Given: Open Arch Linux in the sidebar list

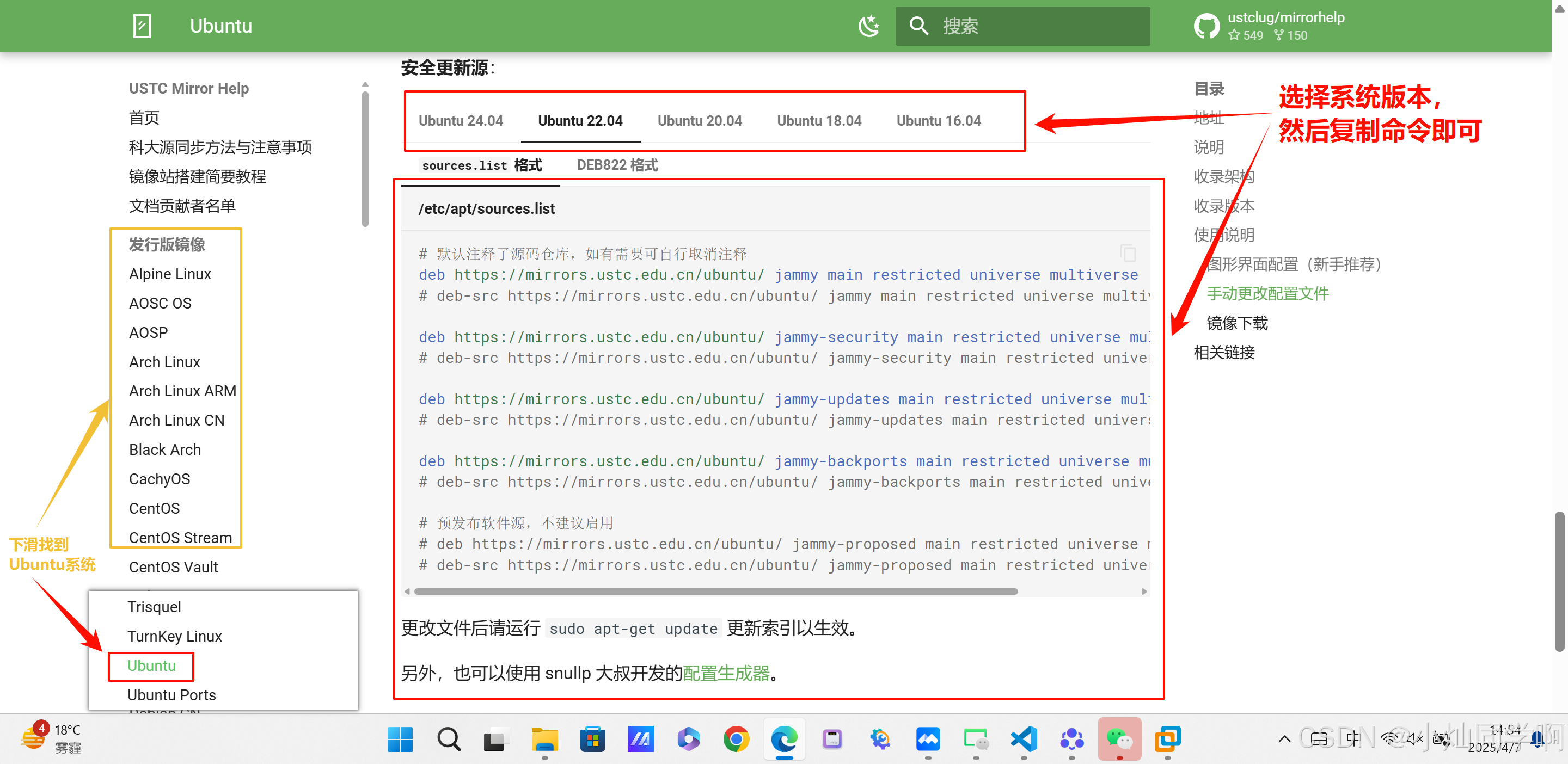Looking at the screenshot, I should (x=164, y=362).
